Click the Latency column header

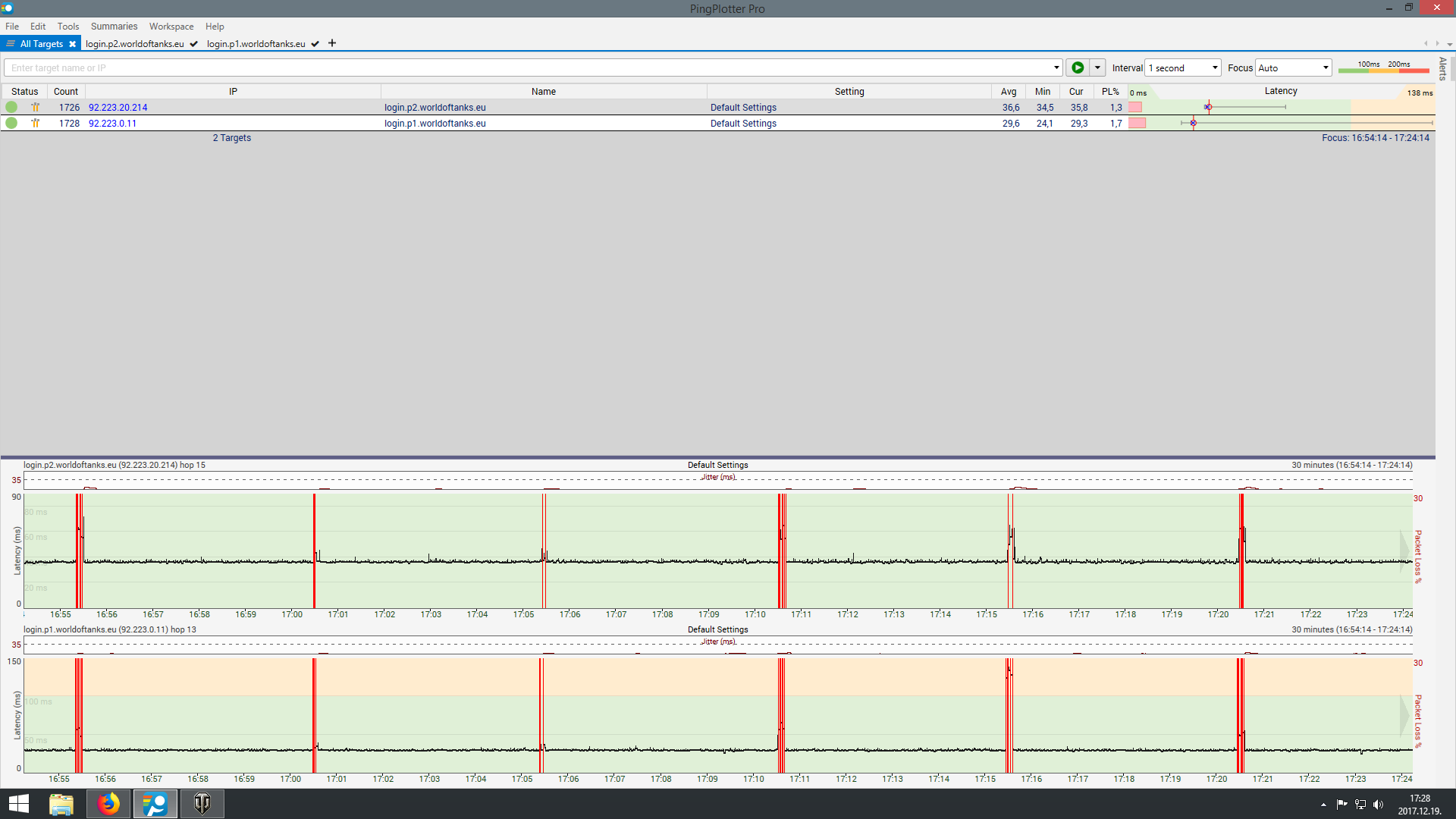point(1281,91)
